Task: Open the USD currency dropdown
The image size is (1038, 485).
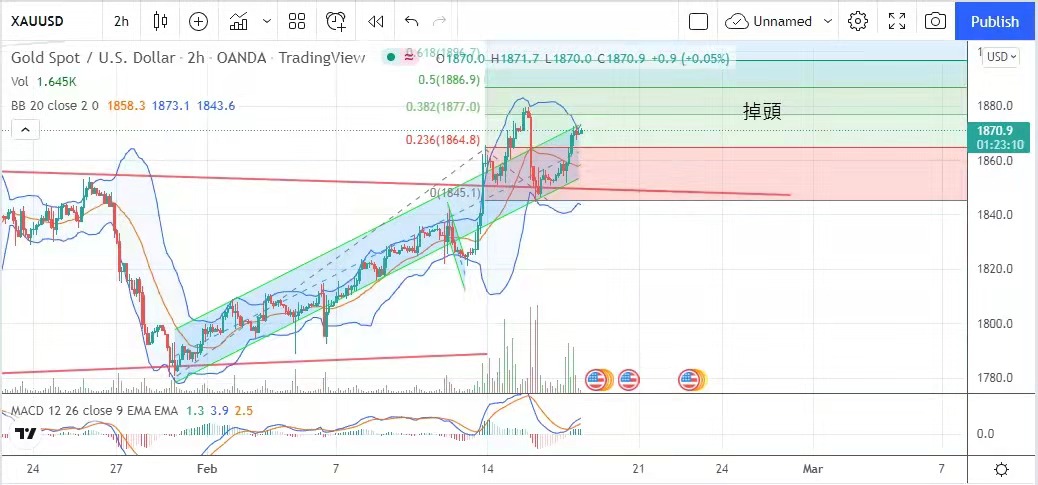Action: [1001, 57]
